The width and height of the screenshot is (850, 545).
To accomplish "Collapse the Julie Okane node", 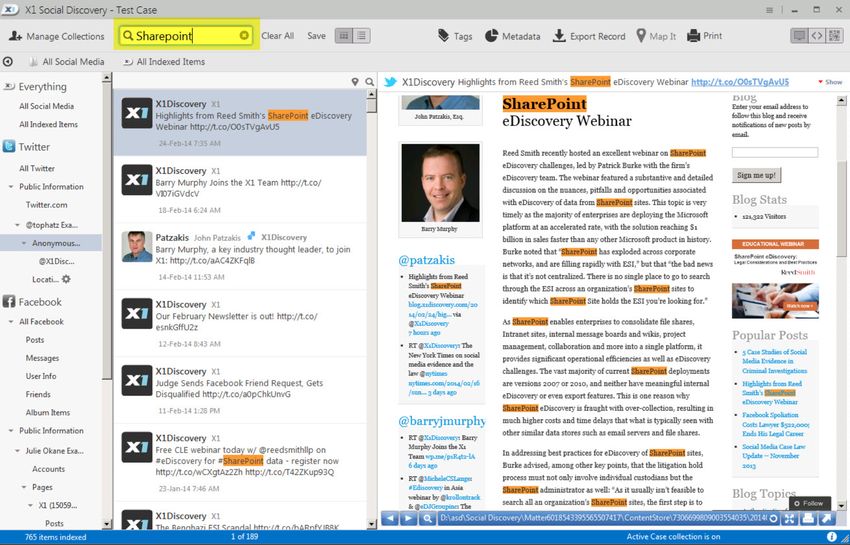I will coord(17,451).
